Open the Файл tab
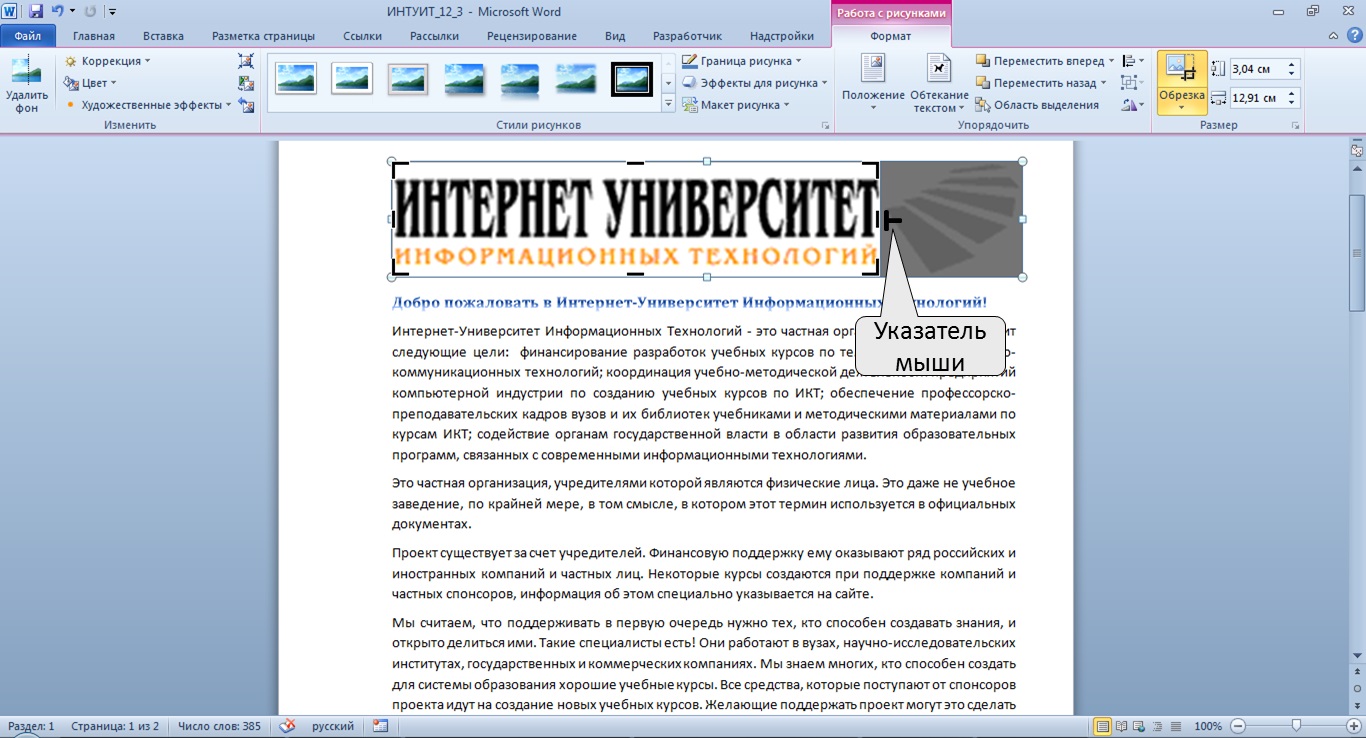Image resolution: width=1366 pixels, height=738 pixels. [28, 36]
